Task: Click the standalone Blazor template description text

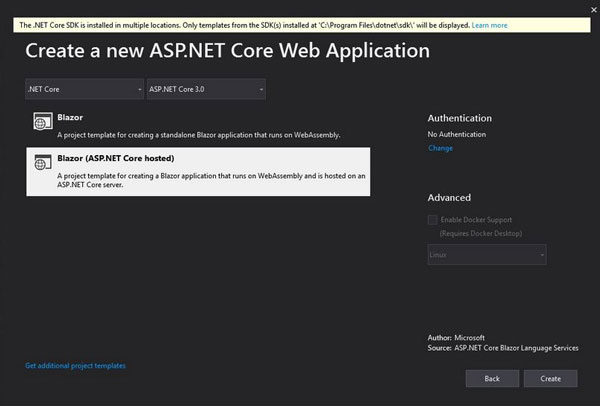Action: tap(200, 134)
